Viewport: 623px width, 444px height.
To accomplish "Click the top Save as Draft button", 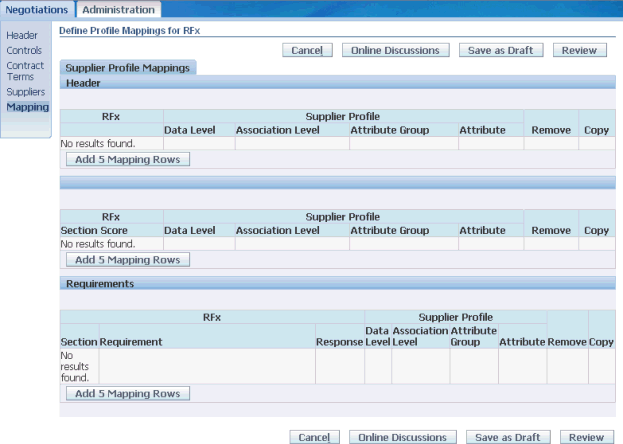I will pyautogui.click(x=501, y=50).
